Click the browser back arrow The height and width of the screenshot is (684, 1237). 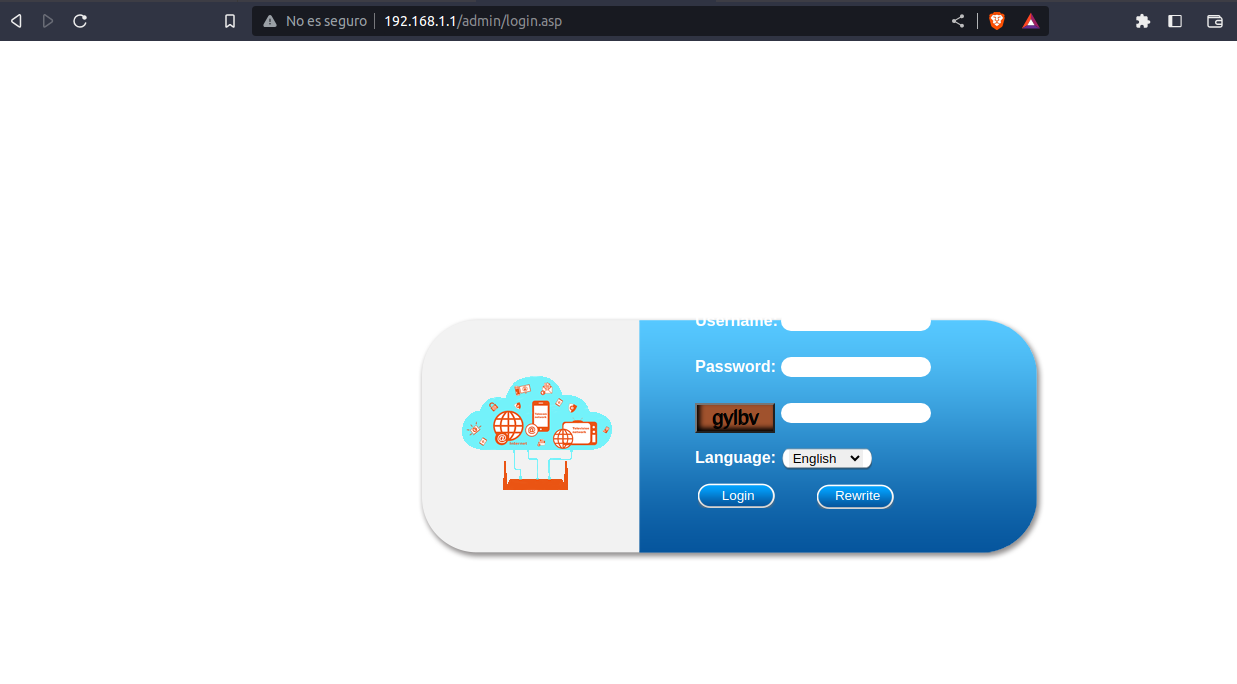pos(16,21)
